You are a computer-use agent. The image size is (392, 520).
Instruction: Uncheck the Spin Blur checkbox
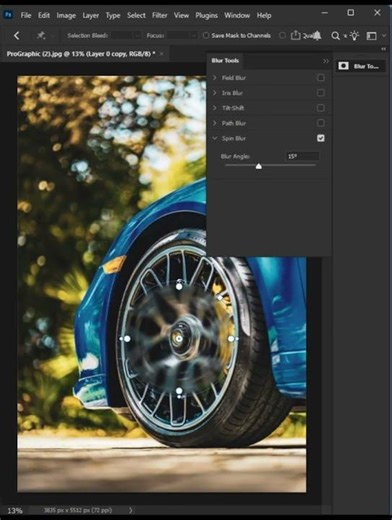coord(321,138)
